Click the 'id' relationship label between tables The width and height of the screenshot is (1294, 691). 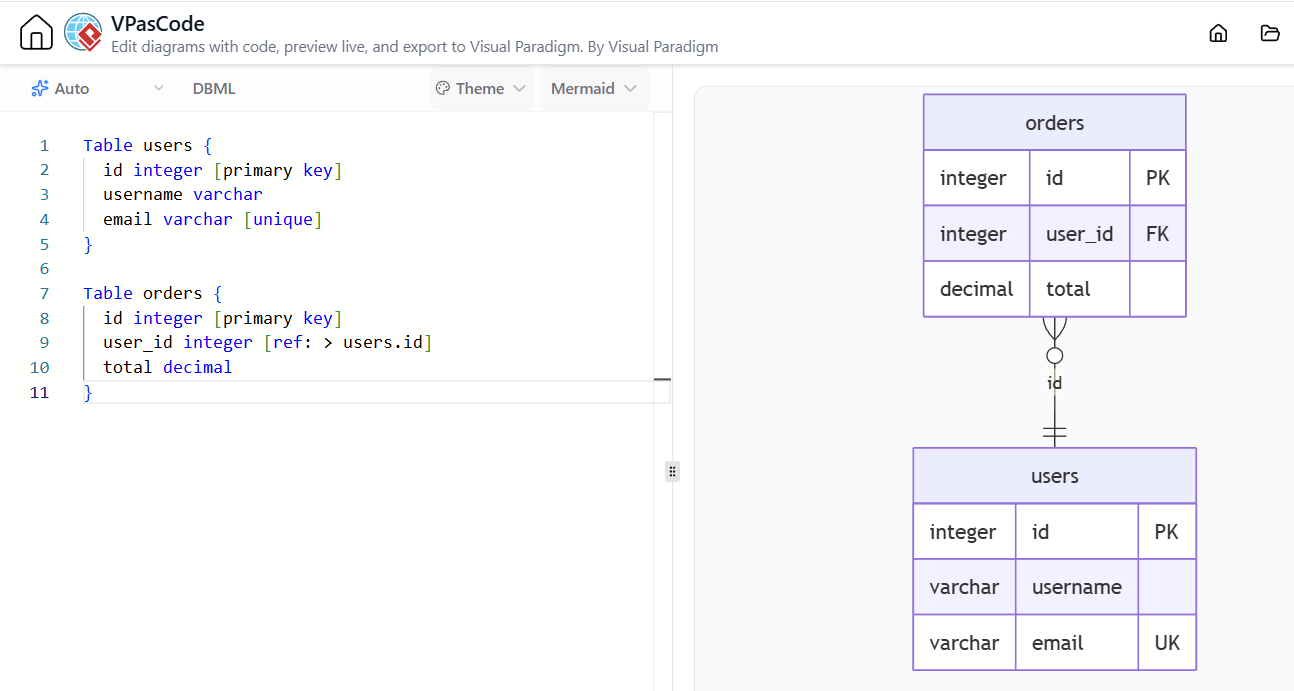pos(1054,383)
